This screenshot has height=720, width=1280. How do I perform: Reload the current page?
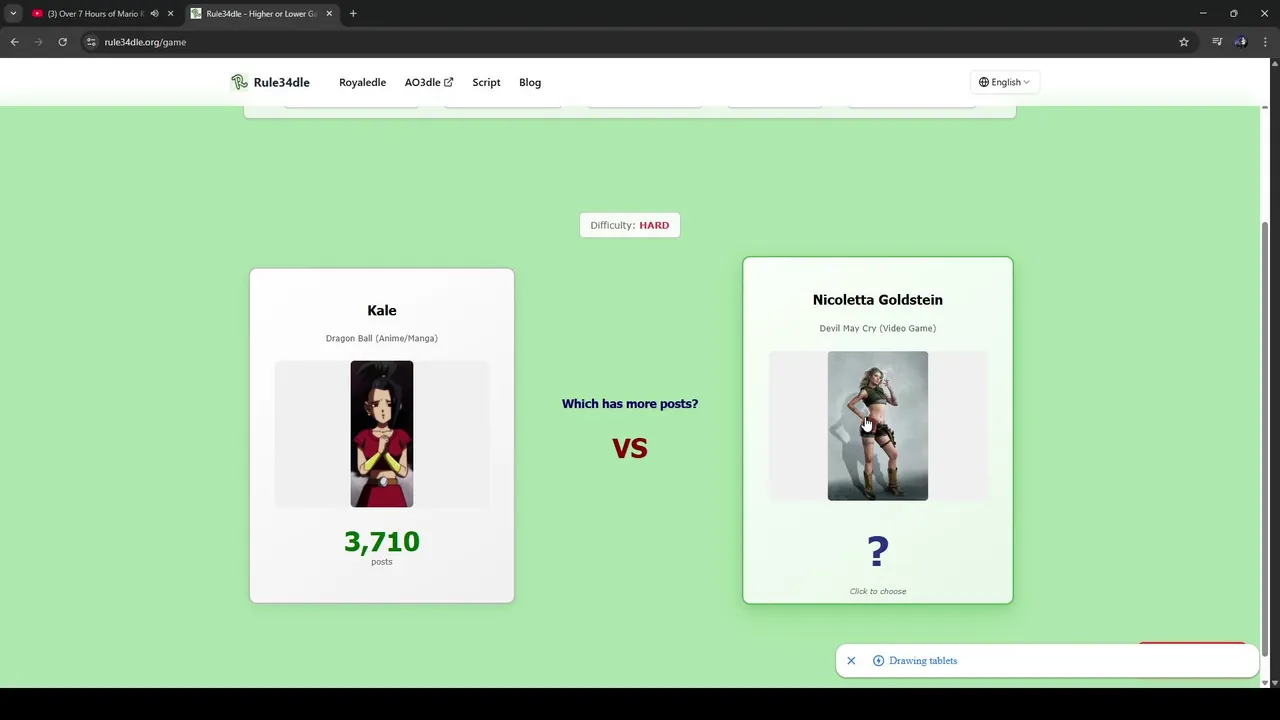[62, 42]
